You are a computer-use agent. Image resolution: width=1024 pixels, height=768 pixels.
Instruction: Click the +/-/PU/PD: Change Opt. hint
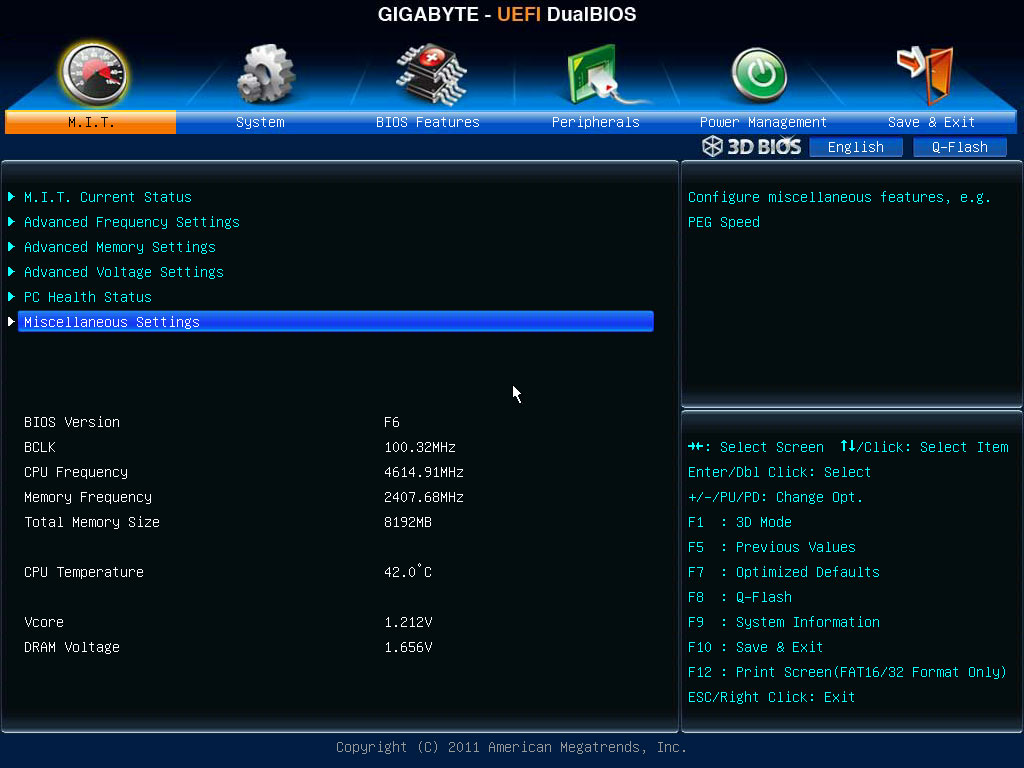[775, 497]
